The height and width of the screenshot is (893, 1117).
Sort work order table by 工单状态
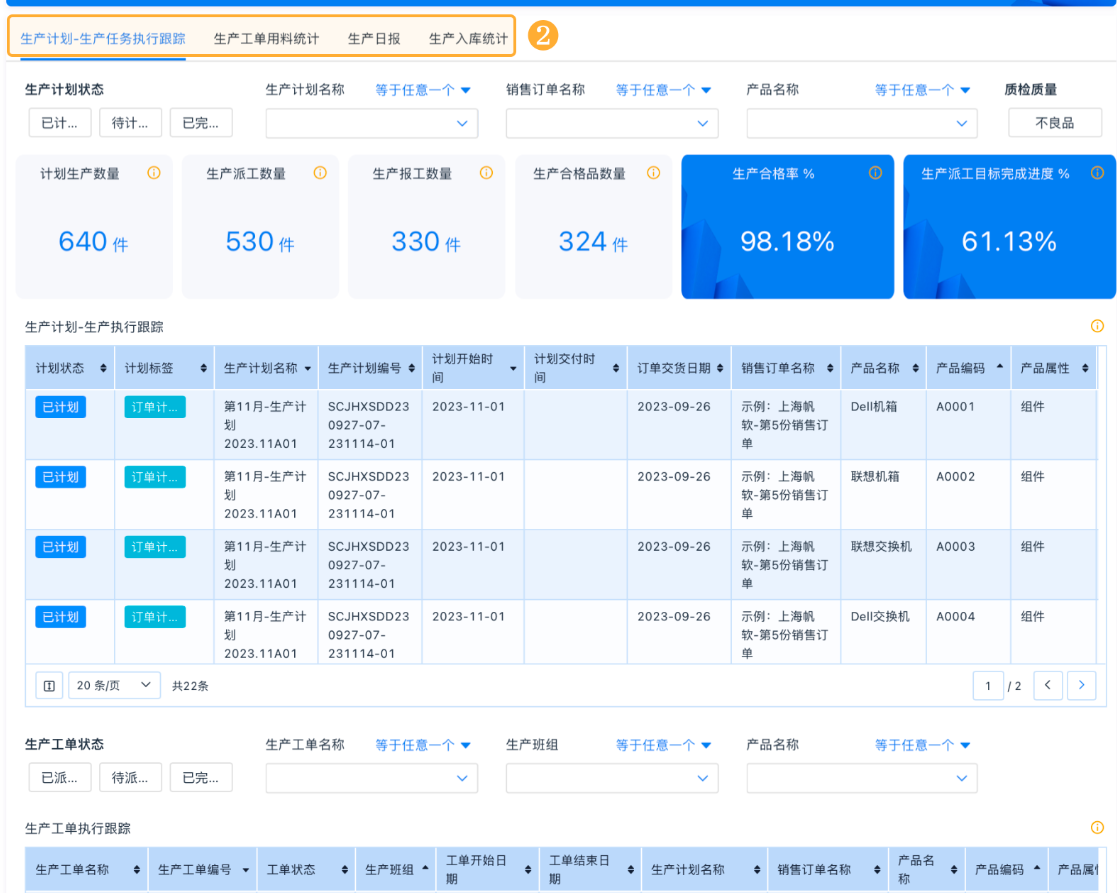click(x=345, y=870)
